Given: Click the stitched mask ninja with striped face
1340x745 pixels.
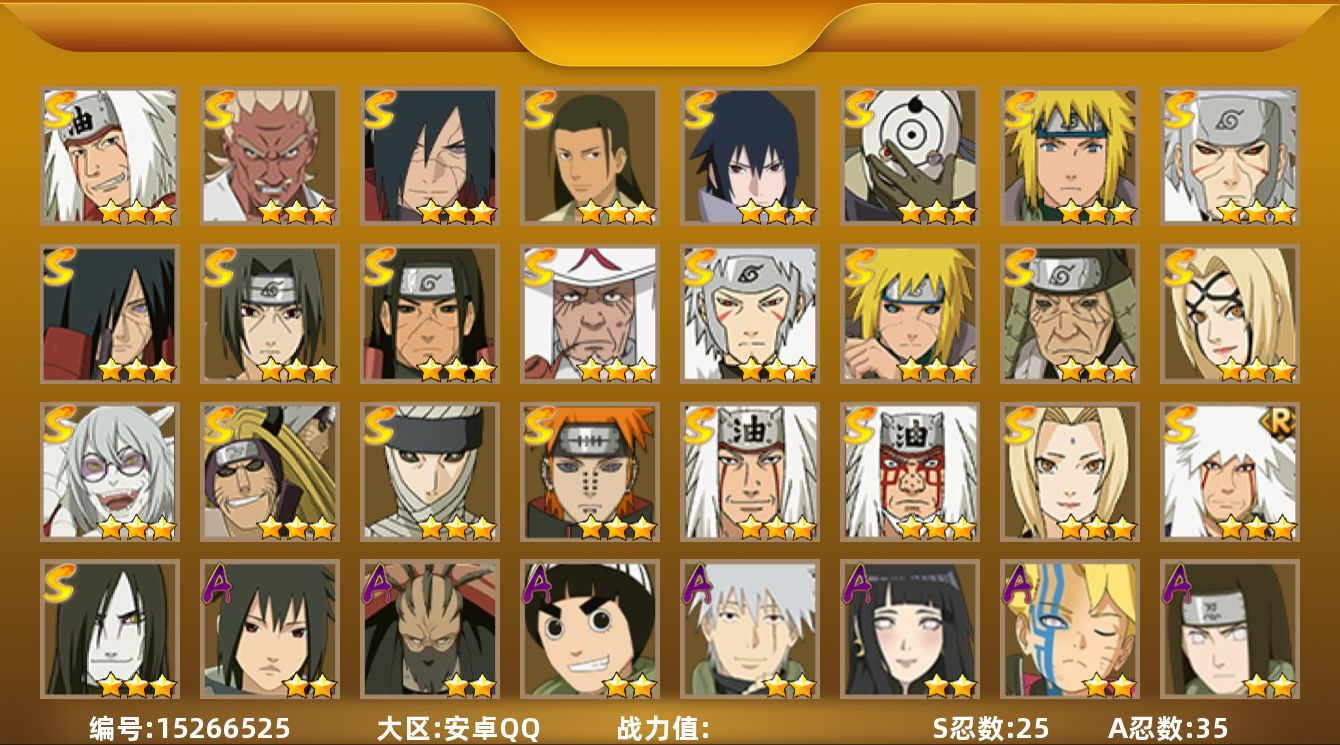Looking at the screenshot, I should (x=429, y=629).
